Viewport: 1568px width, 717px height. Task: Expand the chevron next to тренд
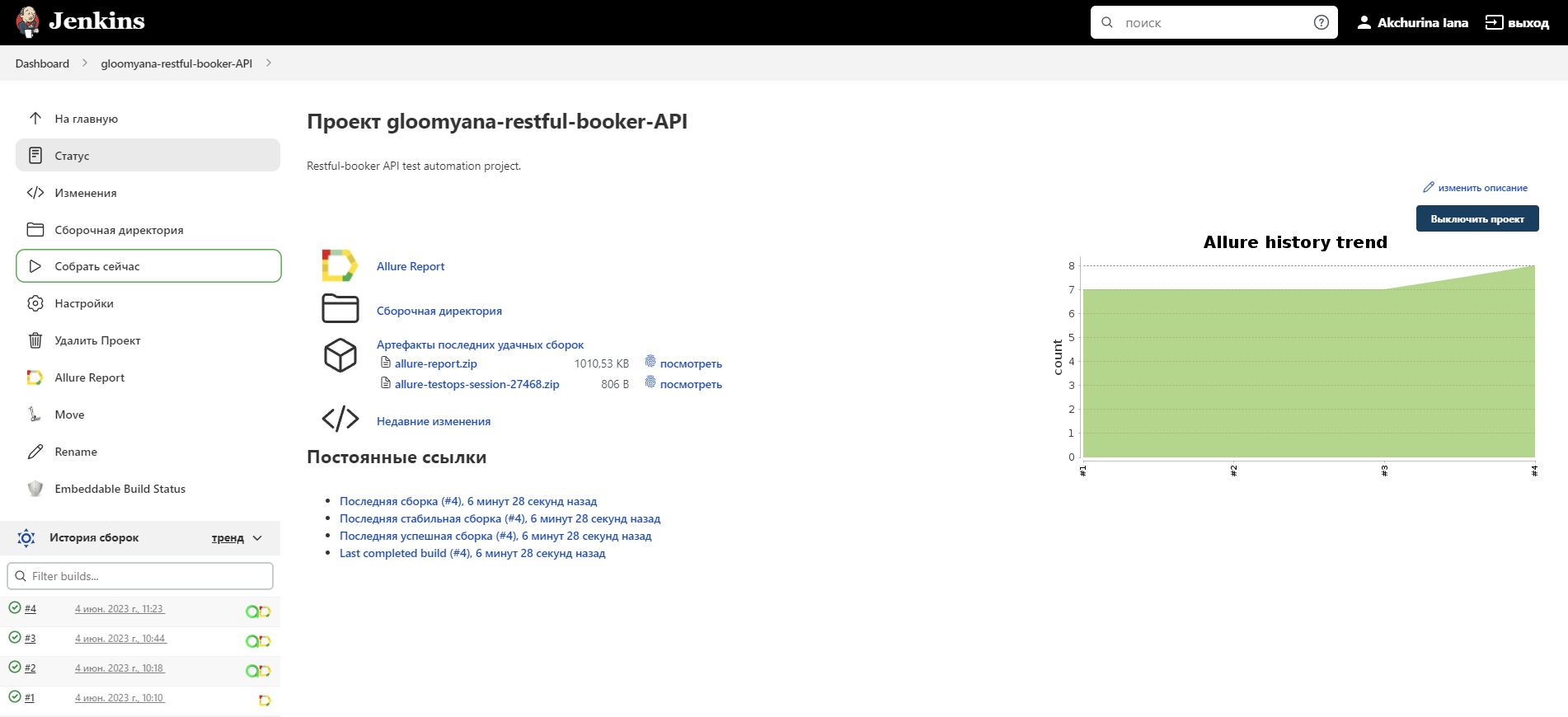[257, 538]
